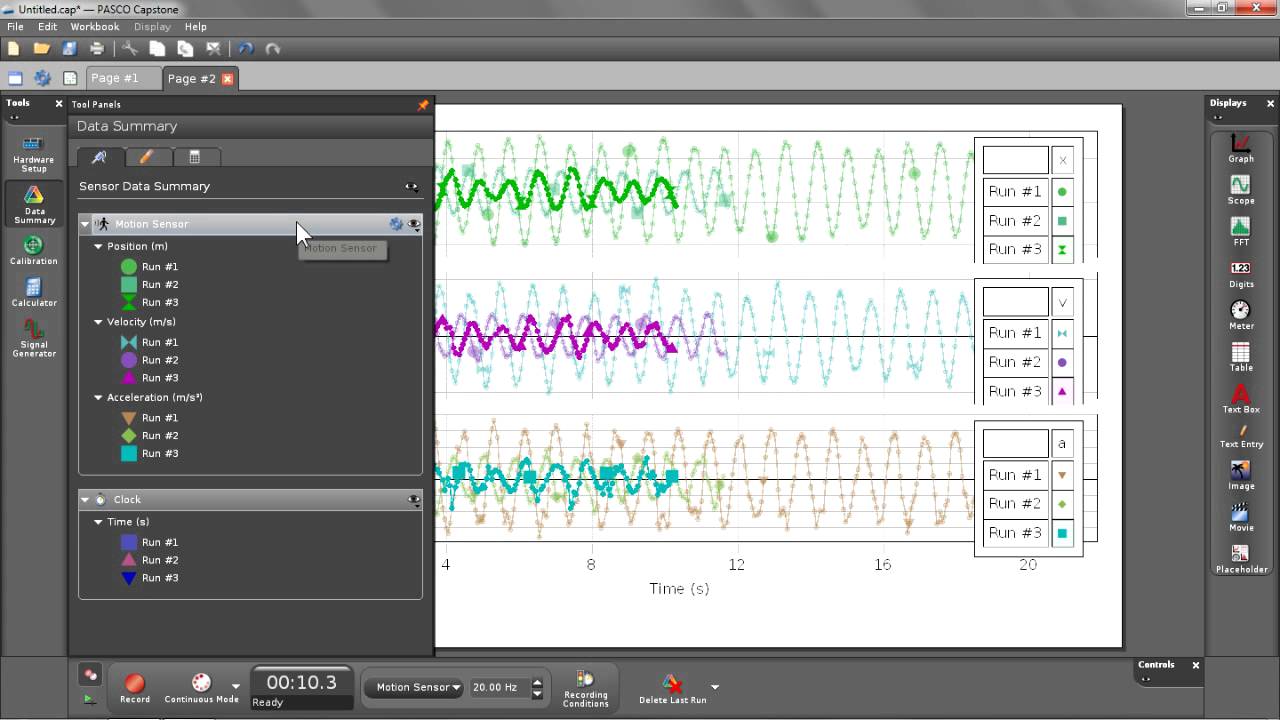The height and width of the screenshot is (720, 1280).
Task: Open the Help menu
Action: point(195,27)
